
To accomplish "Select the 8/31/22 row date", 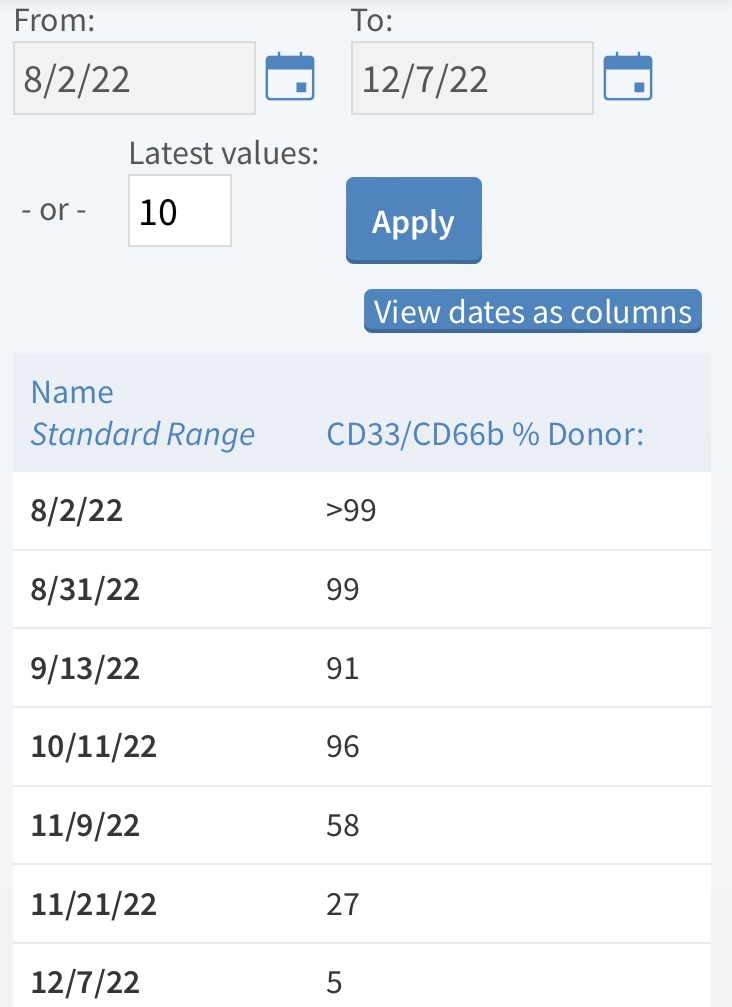I will coord(85,589).
